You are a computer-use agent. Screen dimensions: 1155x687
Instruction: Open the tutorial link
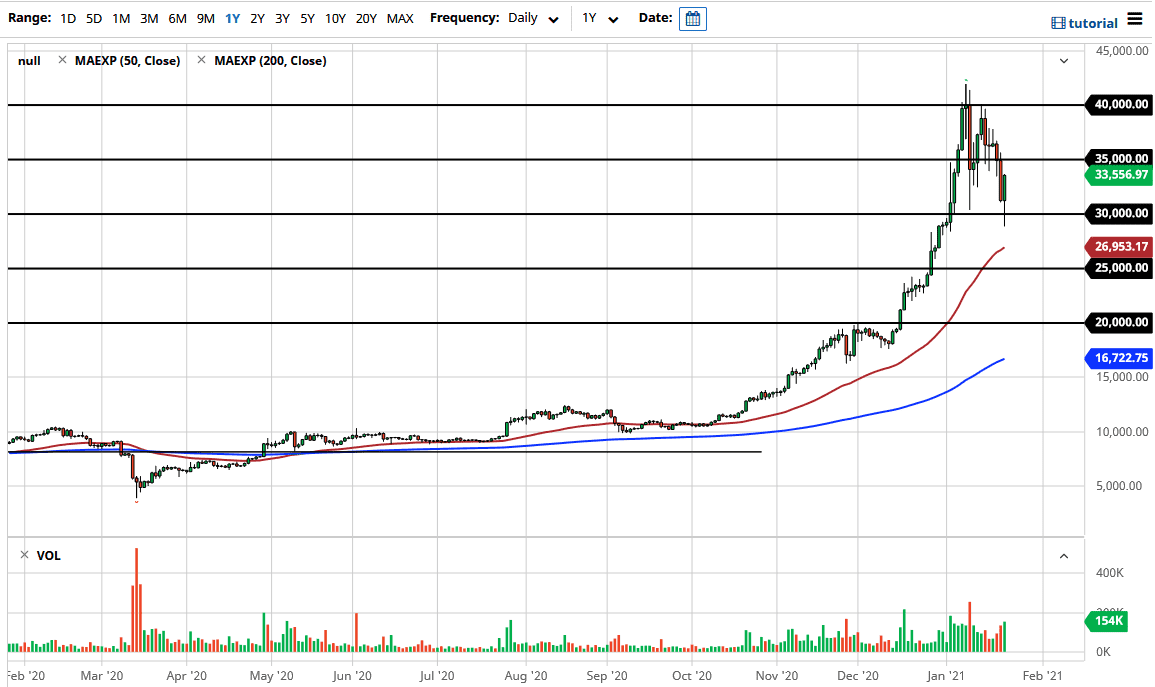click(1093, 23)
